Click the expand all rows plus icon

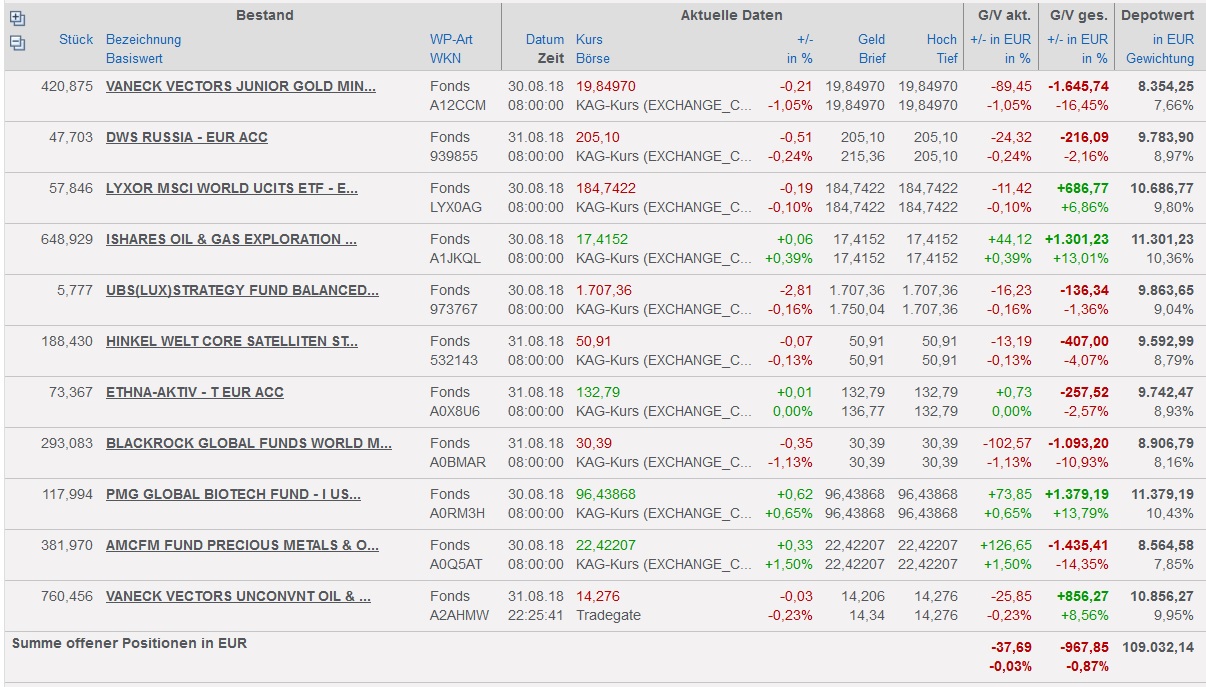click(17, 18)
